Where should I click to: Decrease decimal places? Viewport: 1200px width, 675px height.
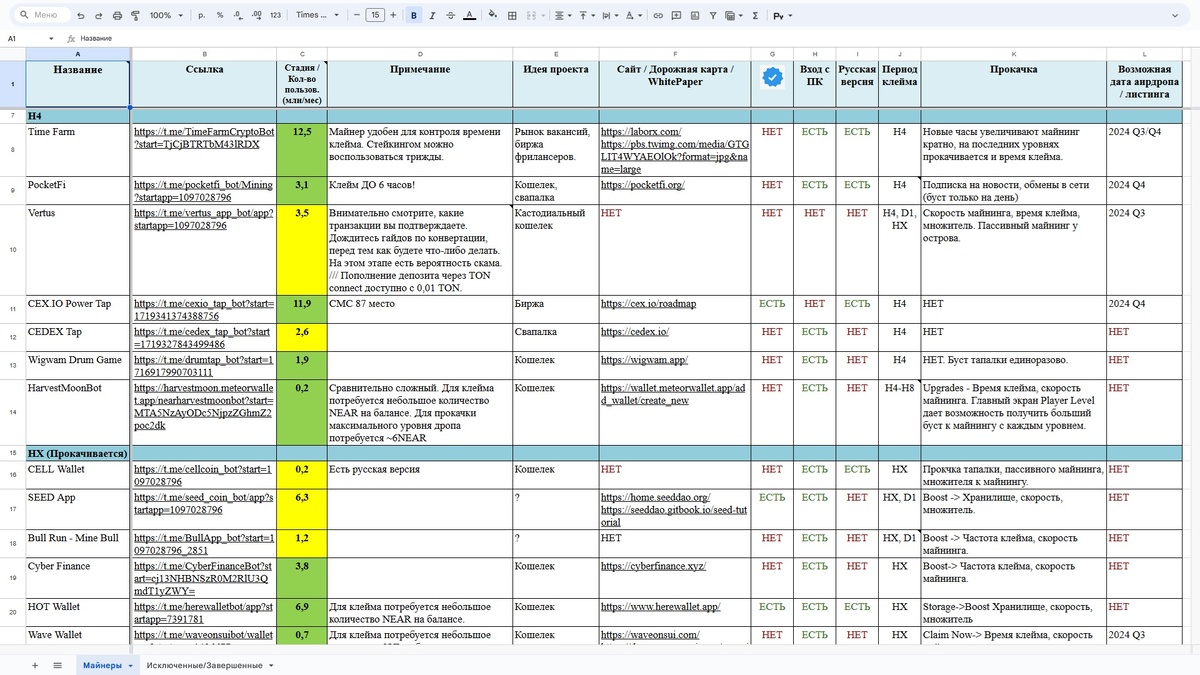238,15
